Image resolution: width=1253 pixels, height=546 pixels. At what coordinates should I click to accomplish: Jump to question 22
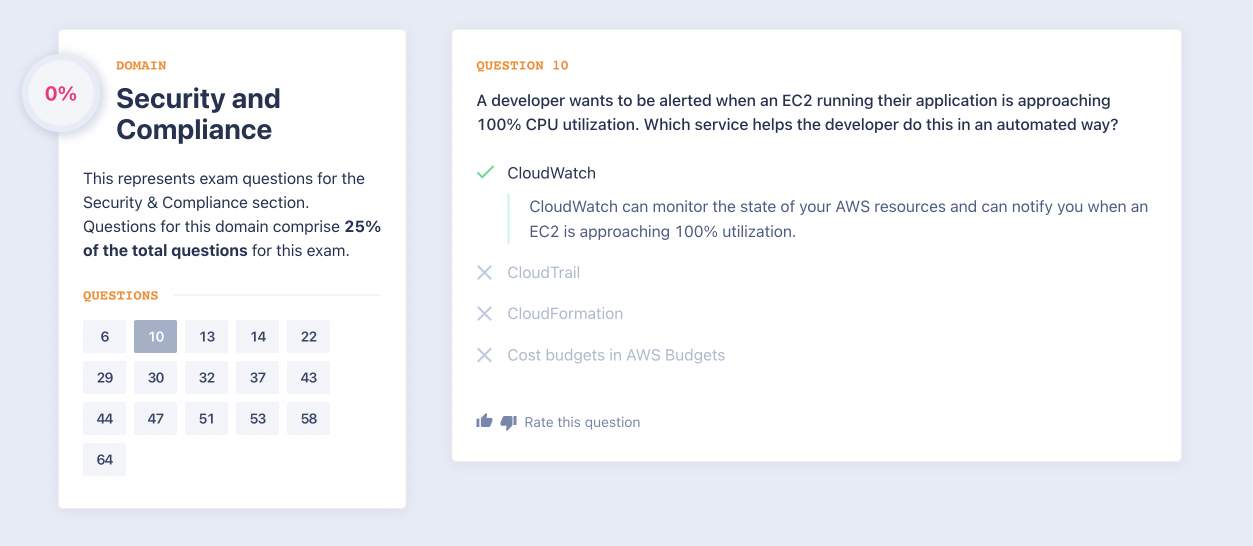pyautogui.click(x=309, y=337)
